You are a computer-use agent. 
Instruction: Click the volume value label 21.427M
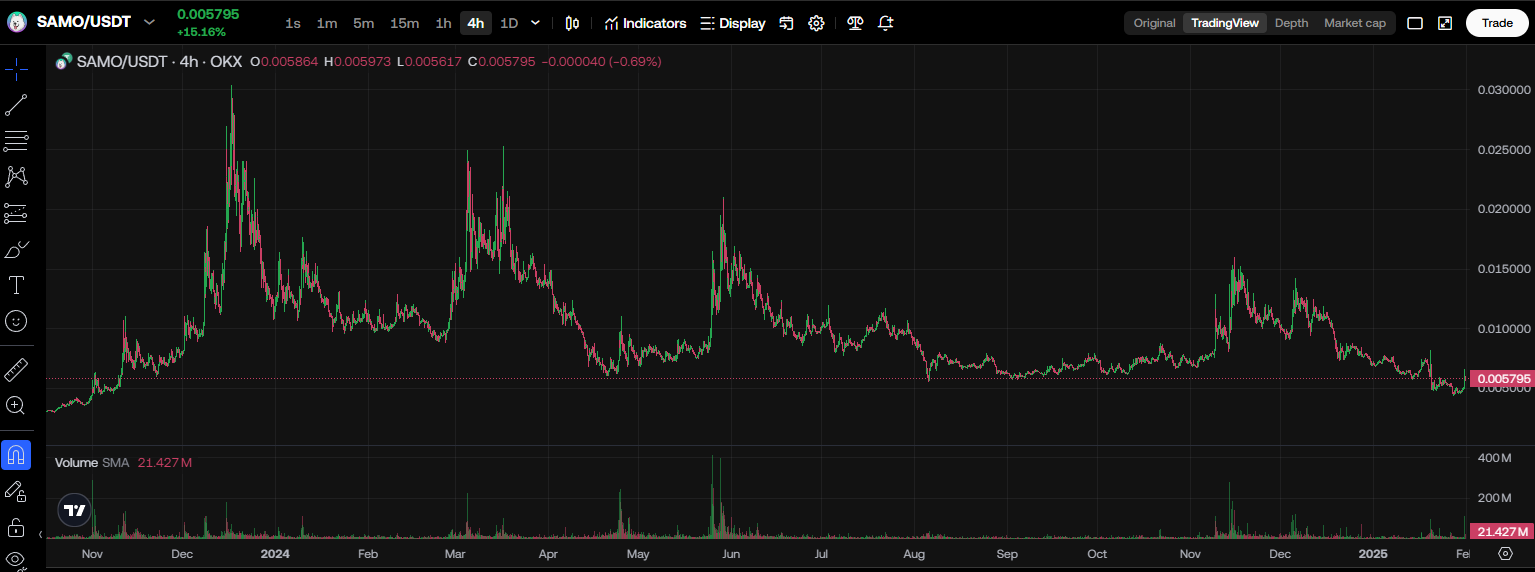coord(1501,532)
